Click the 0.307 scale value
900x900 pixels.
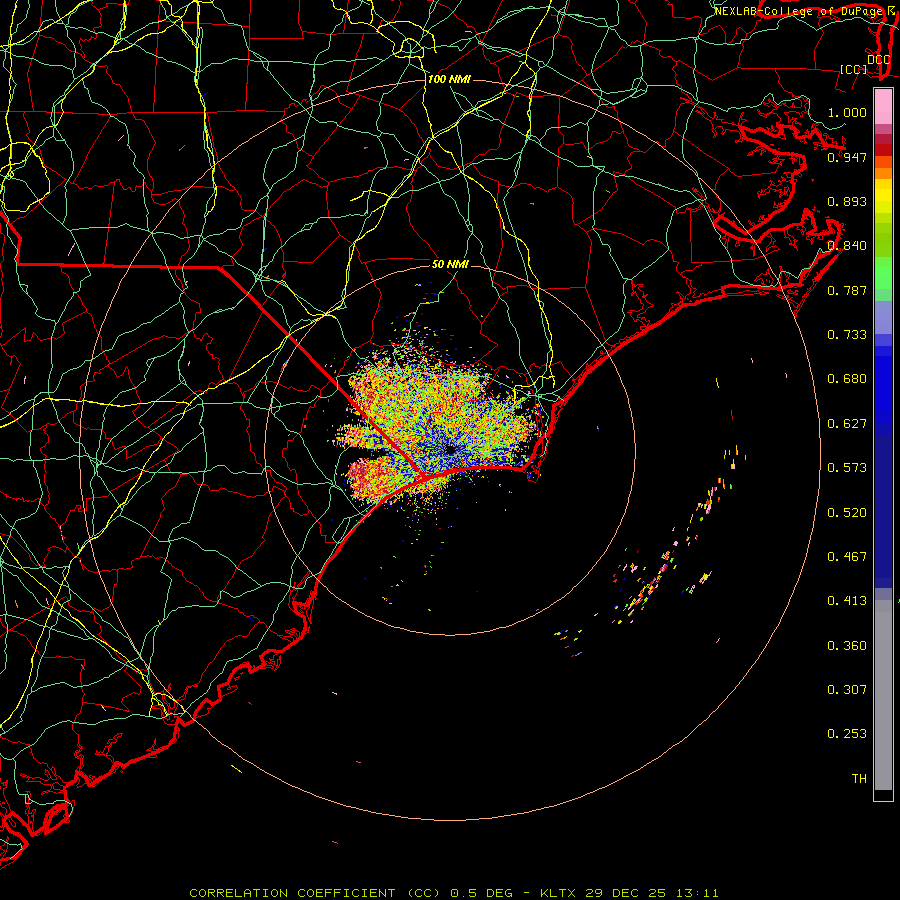pyautogui.click(x=847, y=690)
